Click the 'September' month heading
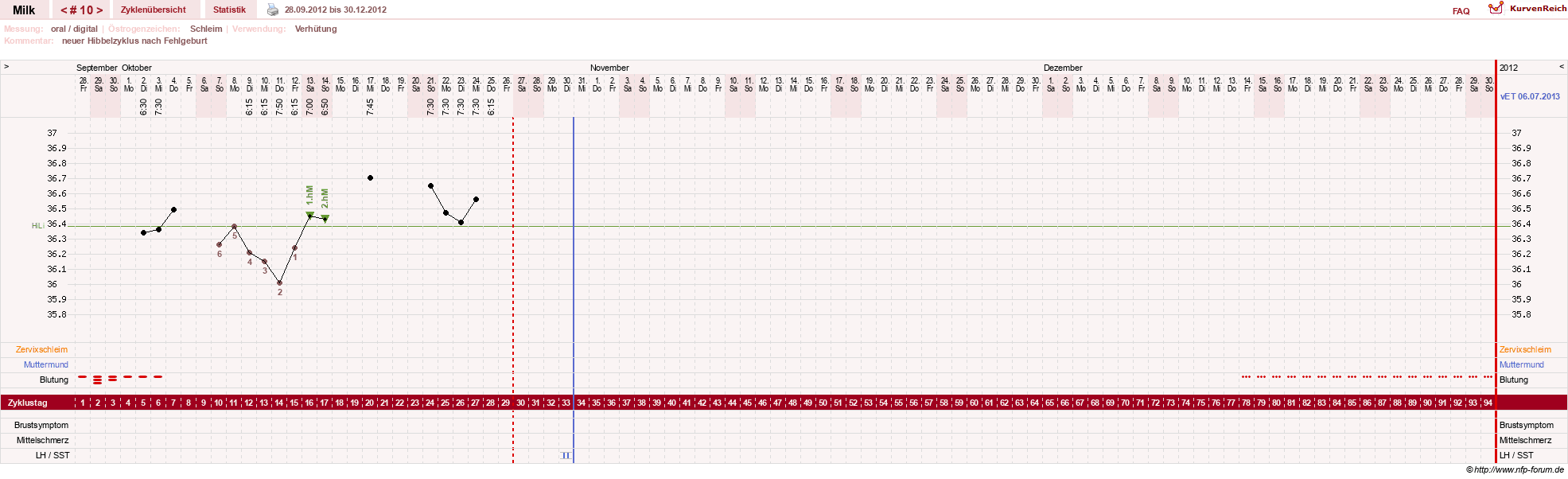The height and width of the screenshot is (479, 1568). point(97,68)
